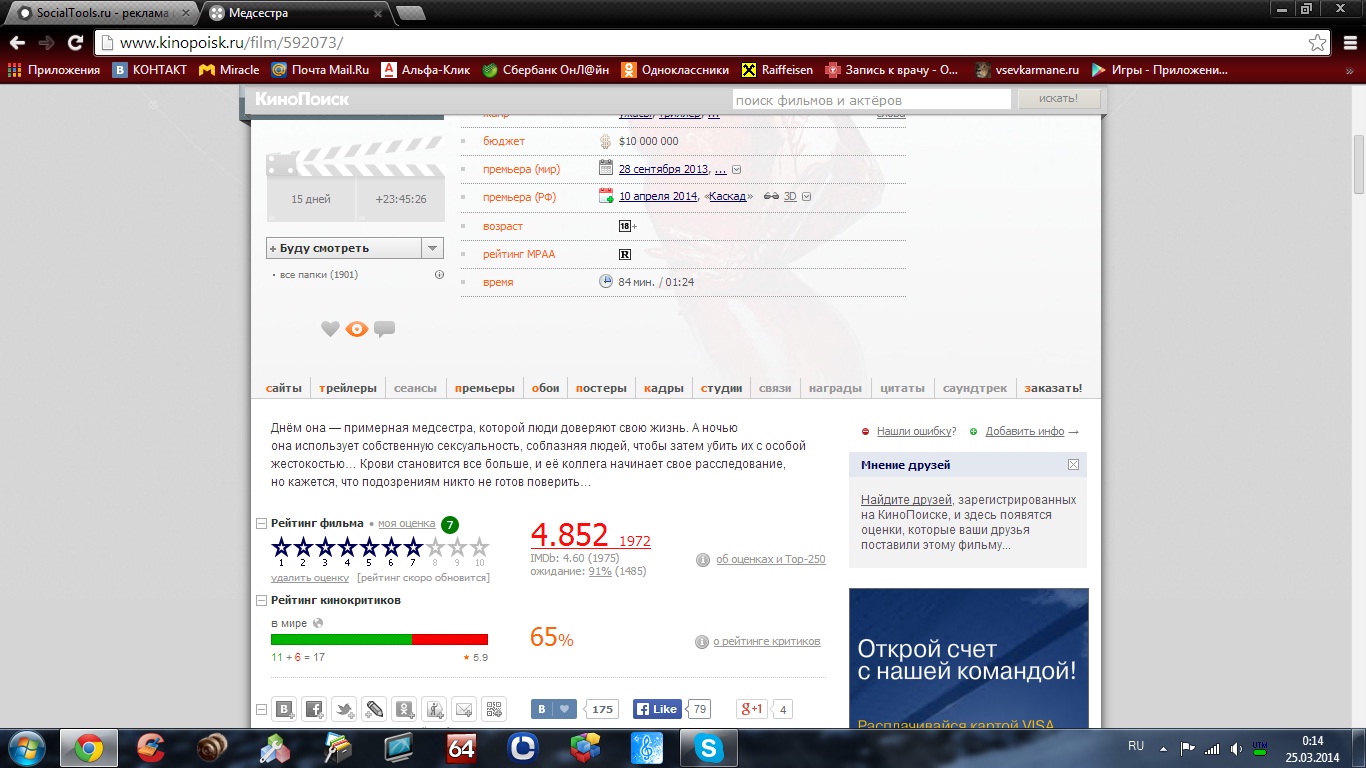1366x768 pixels.
Task: Collapse the Рейтинг кинокритиков section
Action: (x=261, y=601)
